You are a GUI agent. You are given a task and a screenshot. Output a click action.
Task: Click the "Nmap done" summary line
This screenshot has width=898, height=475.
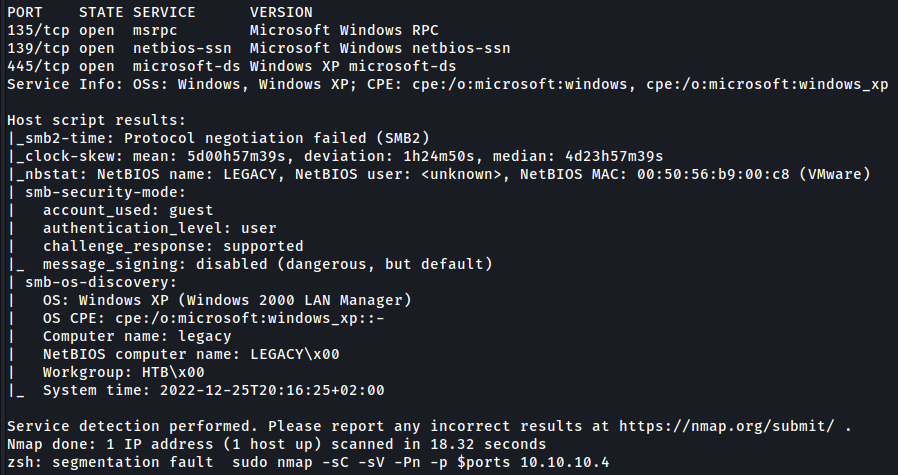point(275,445)
